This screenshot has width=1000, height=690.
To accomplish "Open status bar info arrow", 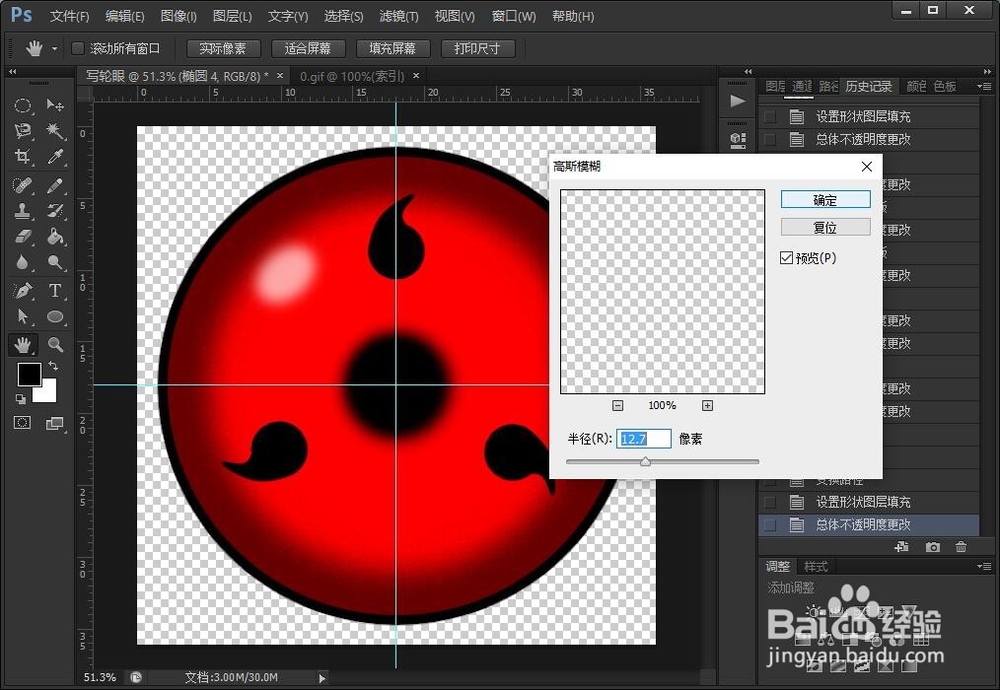I will pos(322,678).
